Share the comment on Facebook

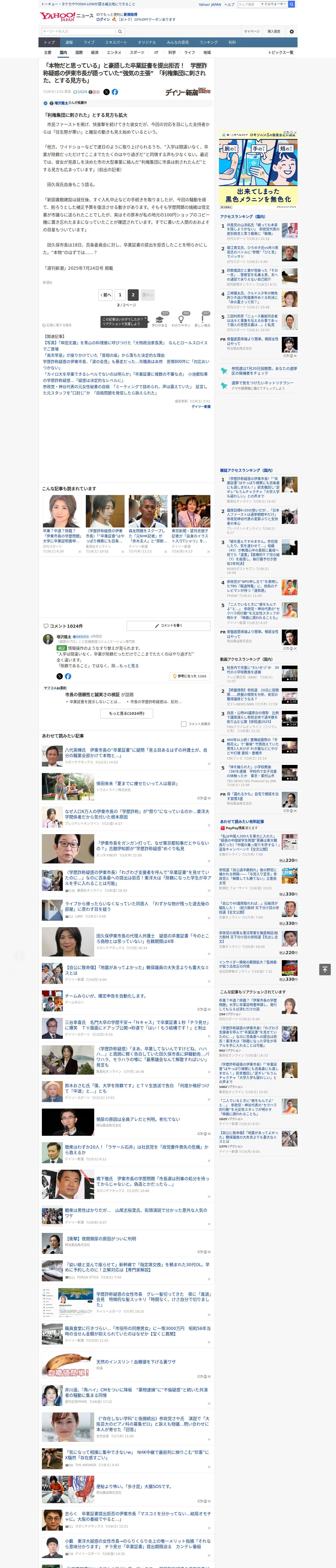pos(68,676)
